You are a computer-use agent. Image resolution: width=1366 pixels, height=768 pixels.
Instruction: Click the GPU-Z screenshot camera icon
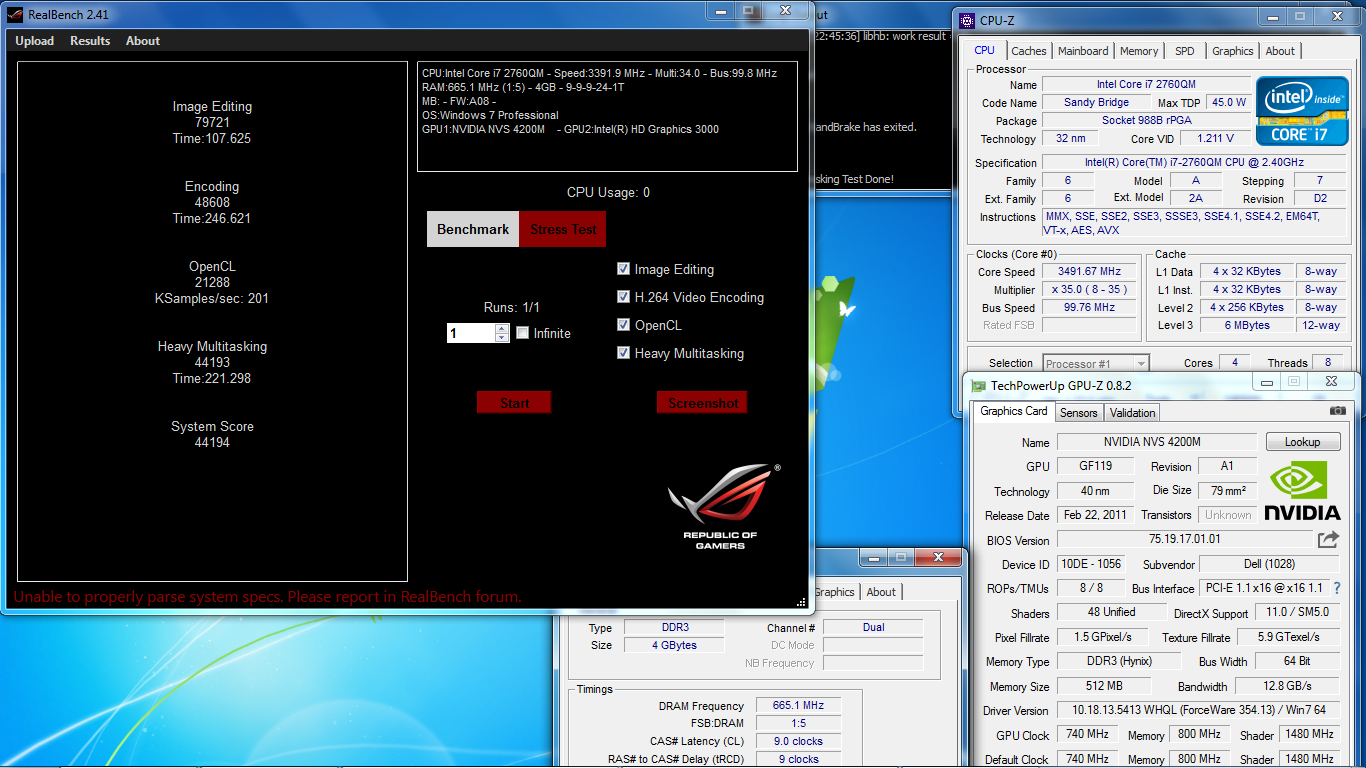pos(1337,411)
